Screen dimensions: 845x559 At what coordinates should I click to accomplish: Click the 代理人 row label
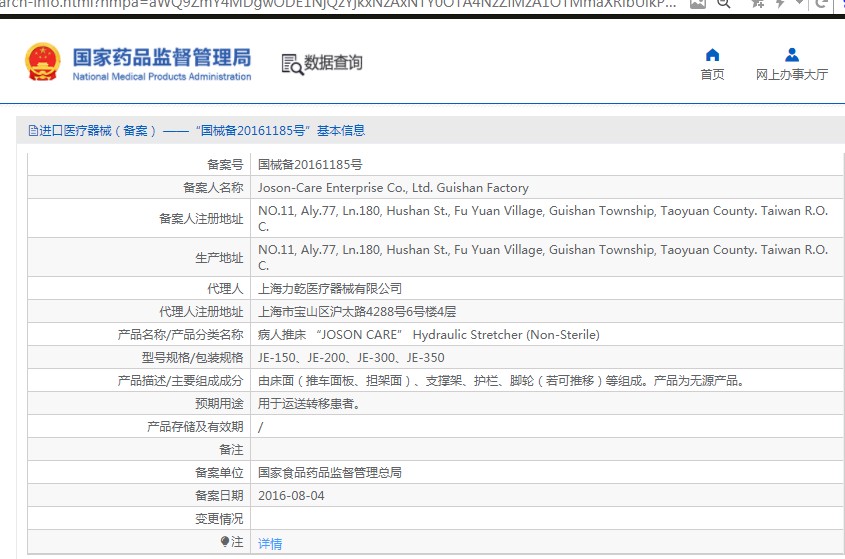click(225, 288)
